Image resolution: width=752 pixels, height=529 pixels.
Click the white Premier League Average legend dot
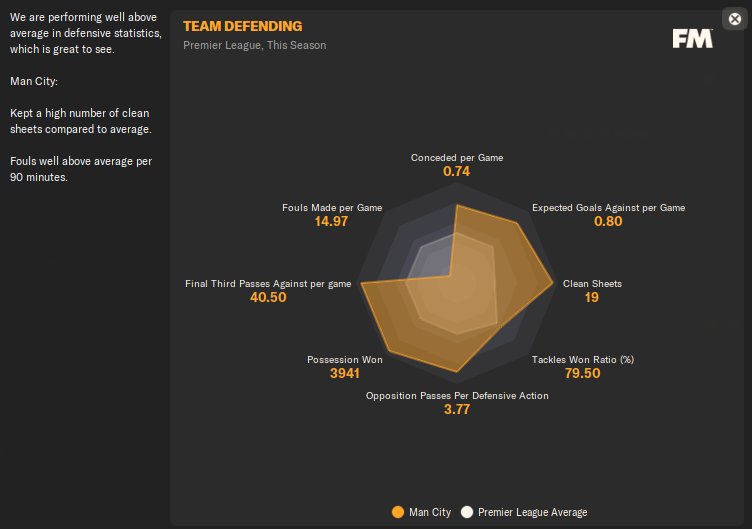(466, 512)
